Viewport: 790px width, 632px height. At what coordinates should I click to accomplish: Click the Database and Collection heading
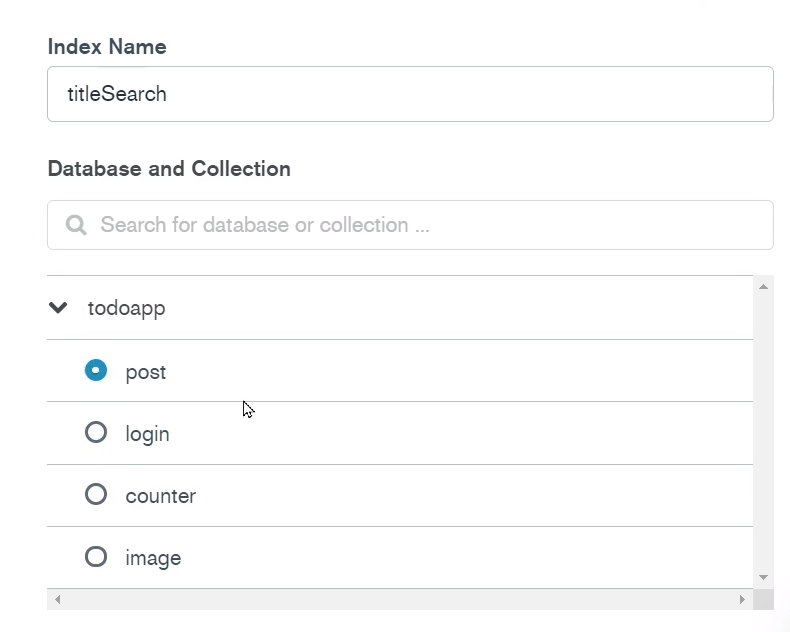click(x=169, y=169)
